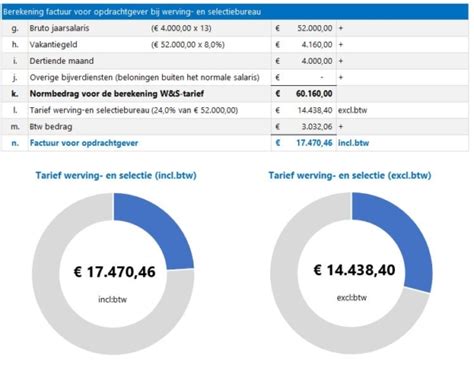Select formula '(€ 52.000,00 x 8,0%)'
Viewport: 474px width, 368px height.
coord(188,45)
